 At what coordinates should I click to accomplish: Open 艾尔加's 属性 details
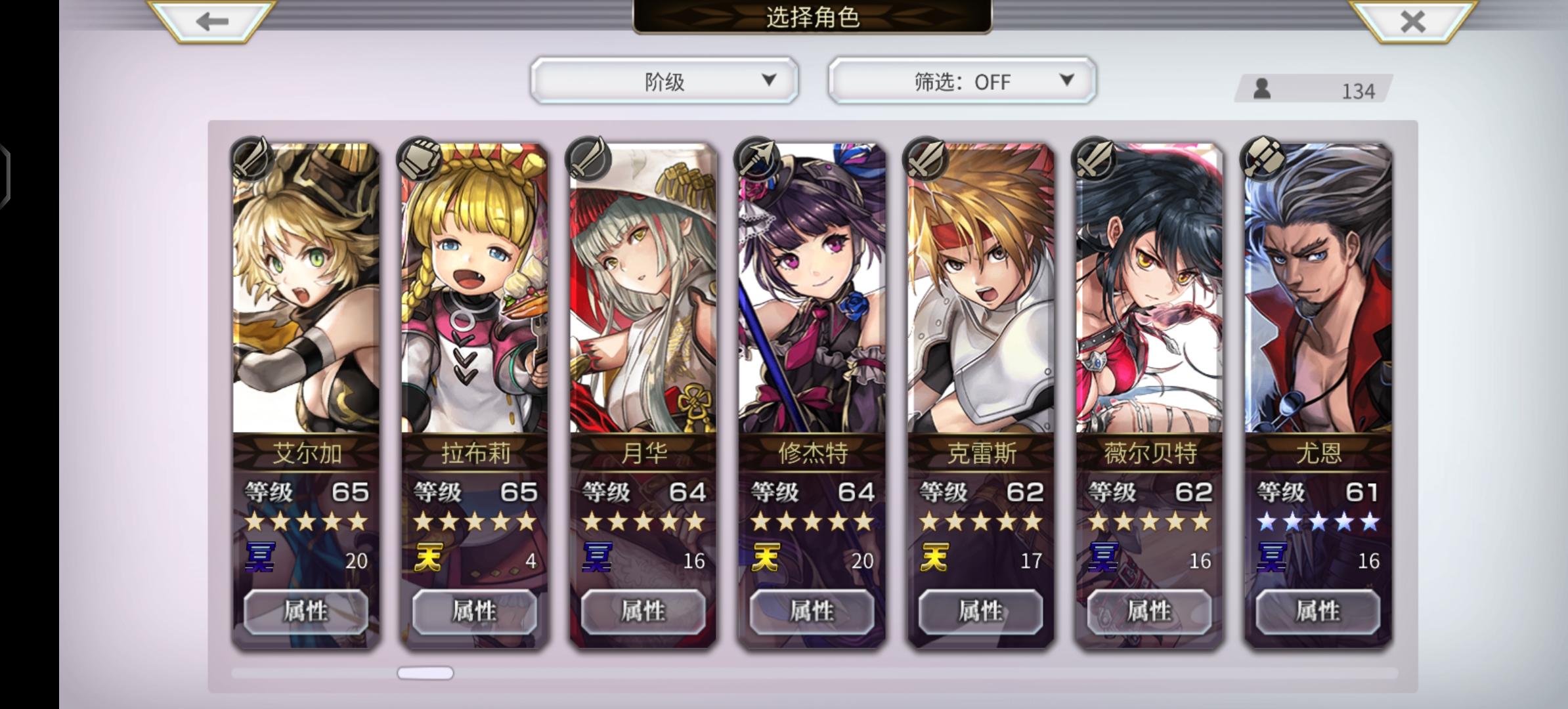coord(306,611)
